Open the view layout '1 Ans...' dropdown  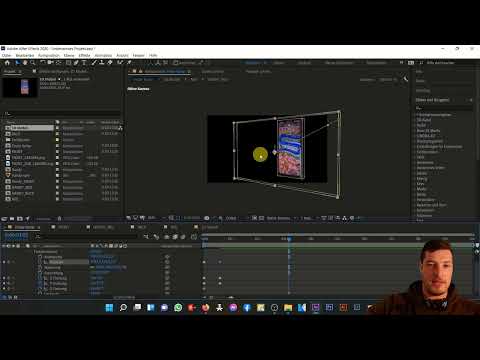[x=308, y=218]
